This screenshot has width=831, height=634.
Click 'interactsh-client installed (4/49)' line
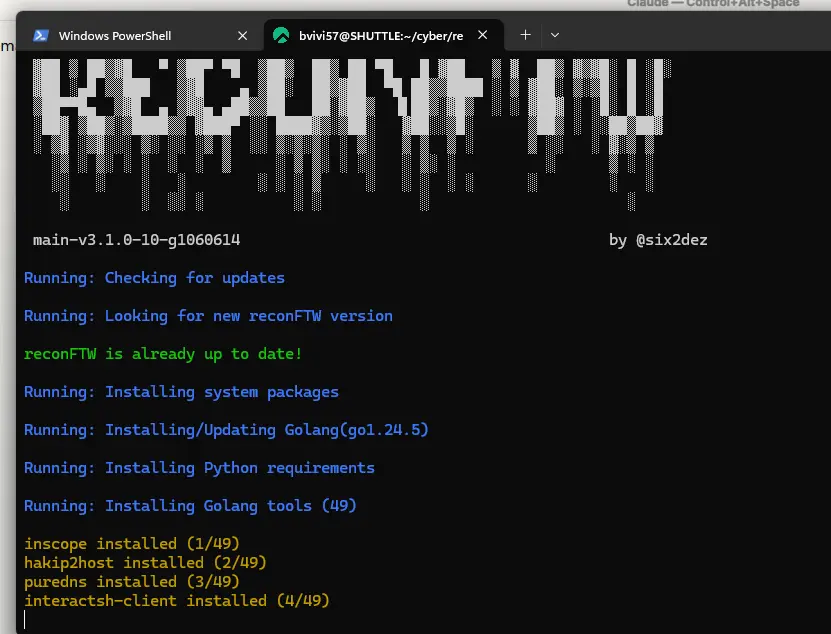[x=177, y=601]
